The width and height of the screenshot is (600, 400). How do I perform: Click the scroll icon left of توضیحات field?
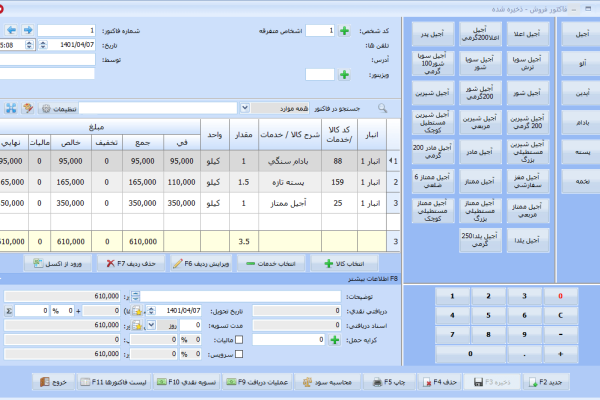coord(135,296)
